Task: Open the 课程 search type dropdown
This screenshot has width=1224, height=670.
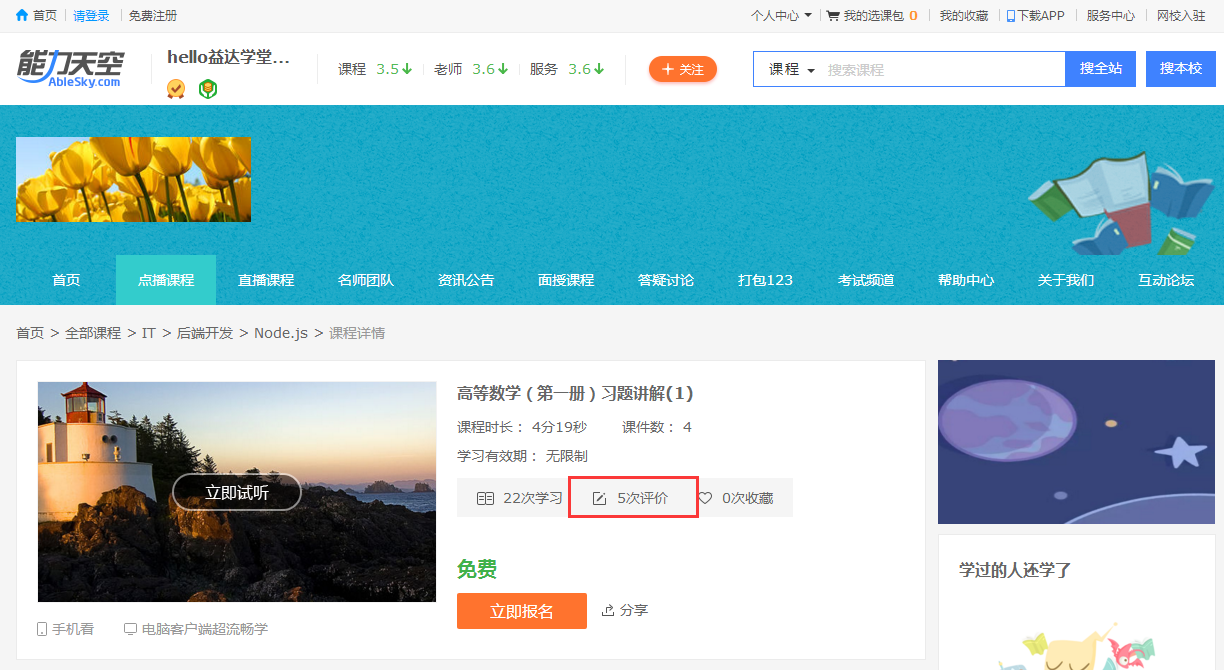Action: (x=792, y=70)
